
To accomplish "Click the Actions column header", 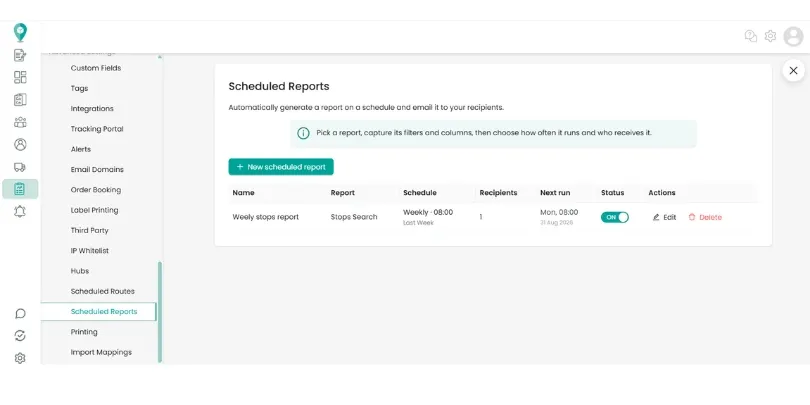I will 662,193.
